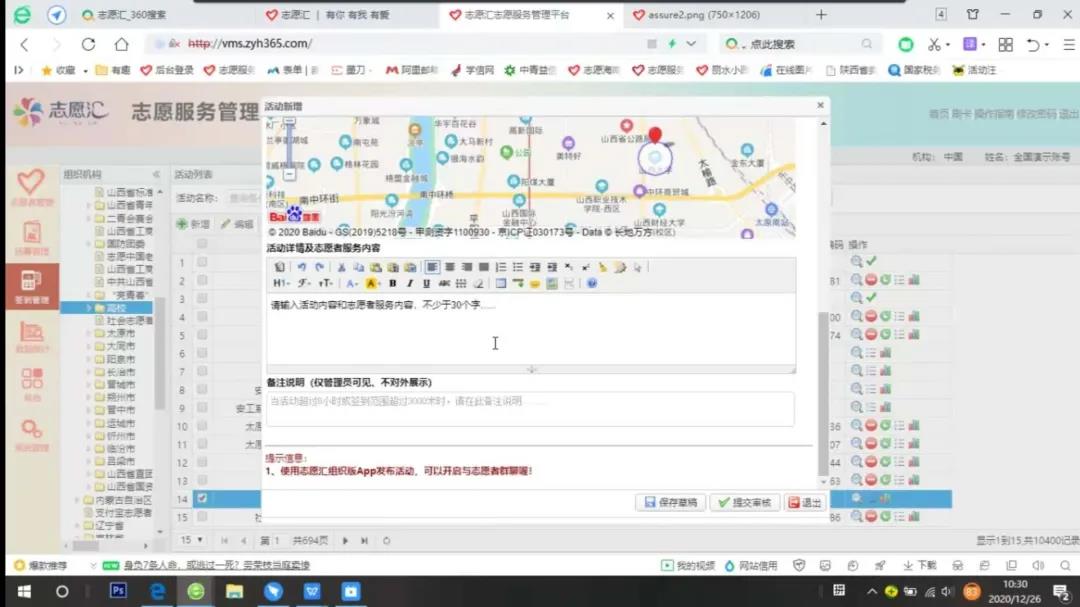Untick the checked box in row 14

(x=202, y=498)
